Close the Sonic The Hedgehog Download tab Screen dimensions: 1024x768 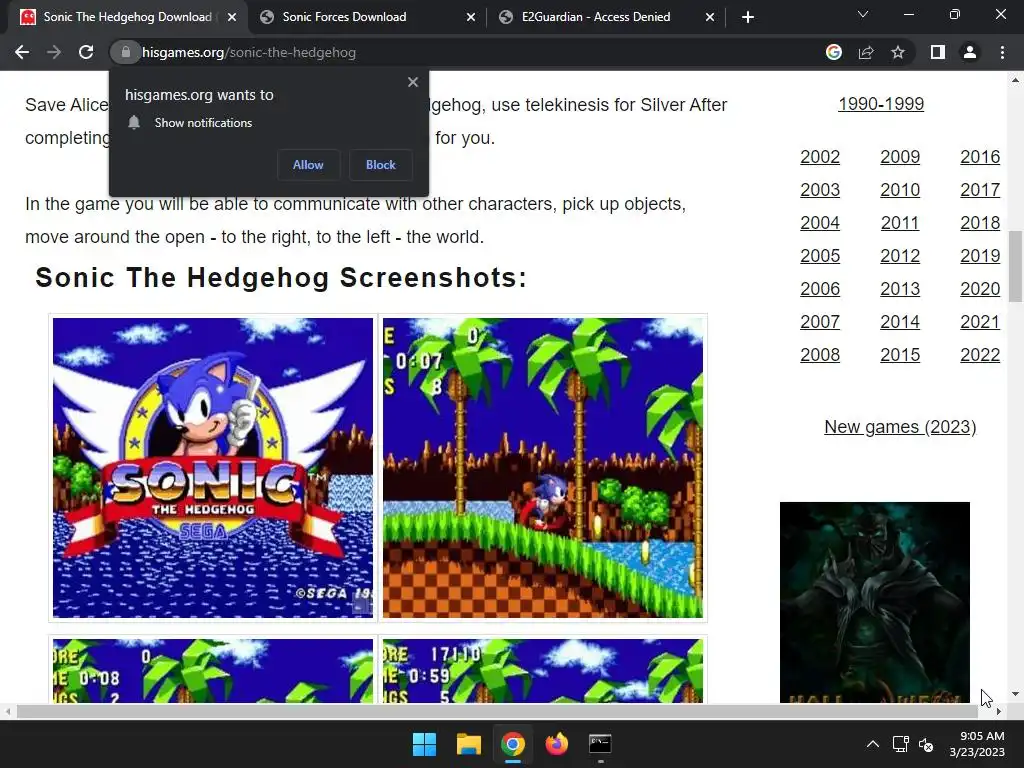pyautogui.click(x=232, y=17)
